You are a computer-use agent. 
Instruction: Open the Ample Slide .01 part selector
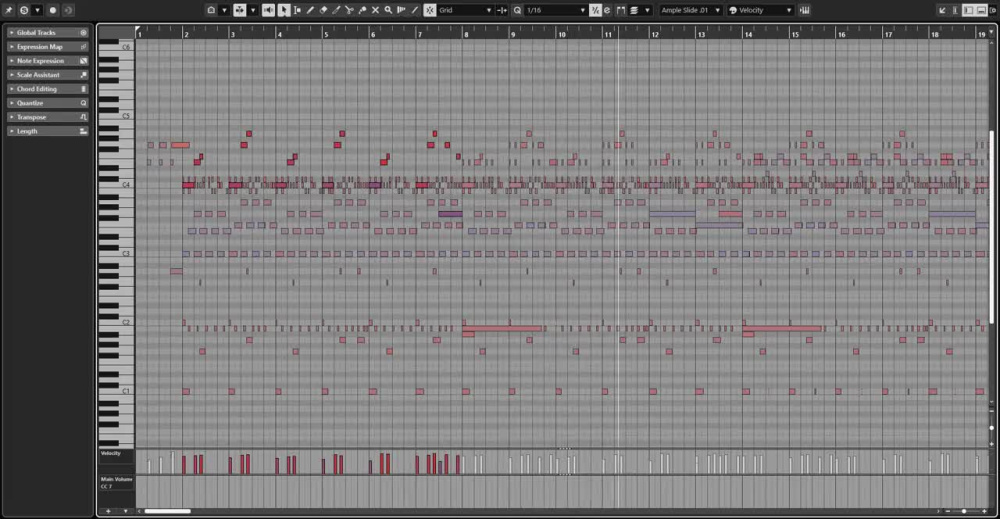[x=691, y=10]
